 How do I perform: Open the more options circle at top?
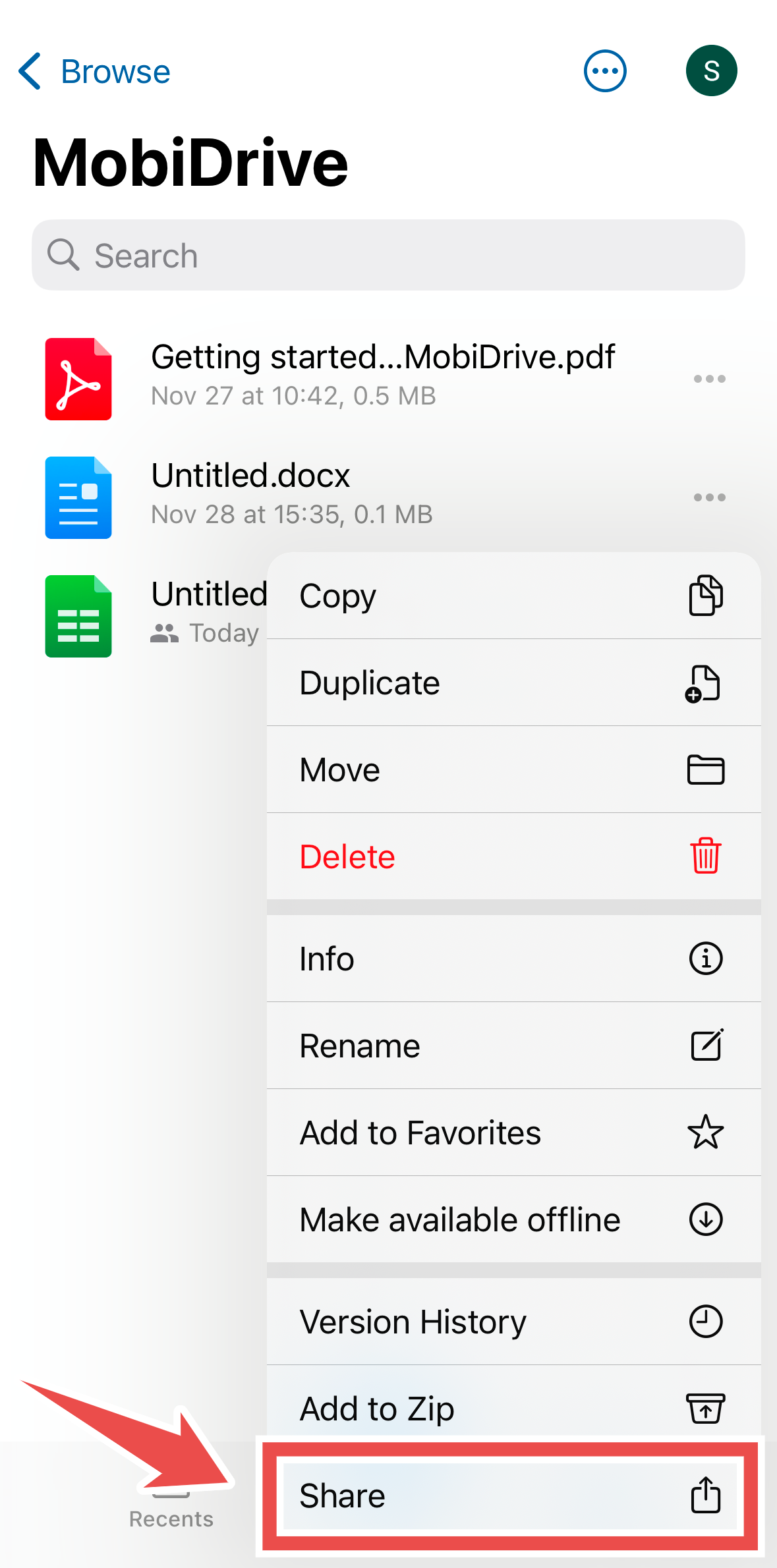pyautogui.click(x=605, y=71)
